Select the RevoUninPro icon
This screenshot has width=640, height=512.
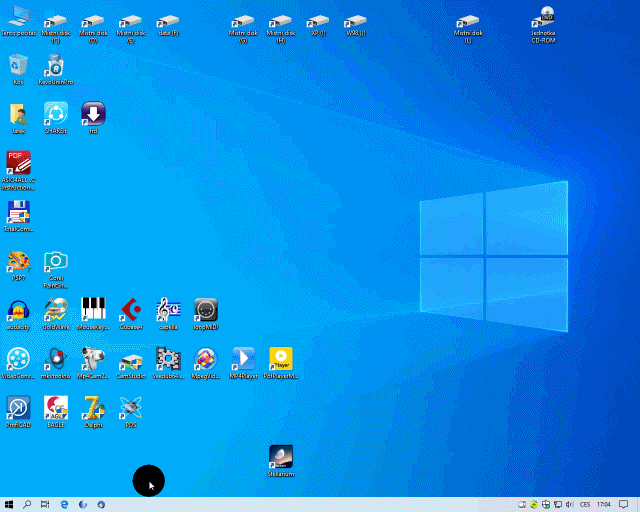(x=56, y=69)
